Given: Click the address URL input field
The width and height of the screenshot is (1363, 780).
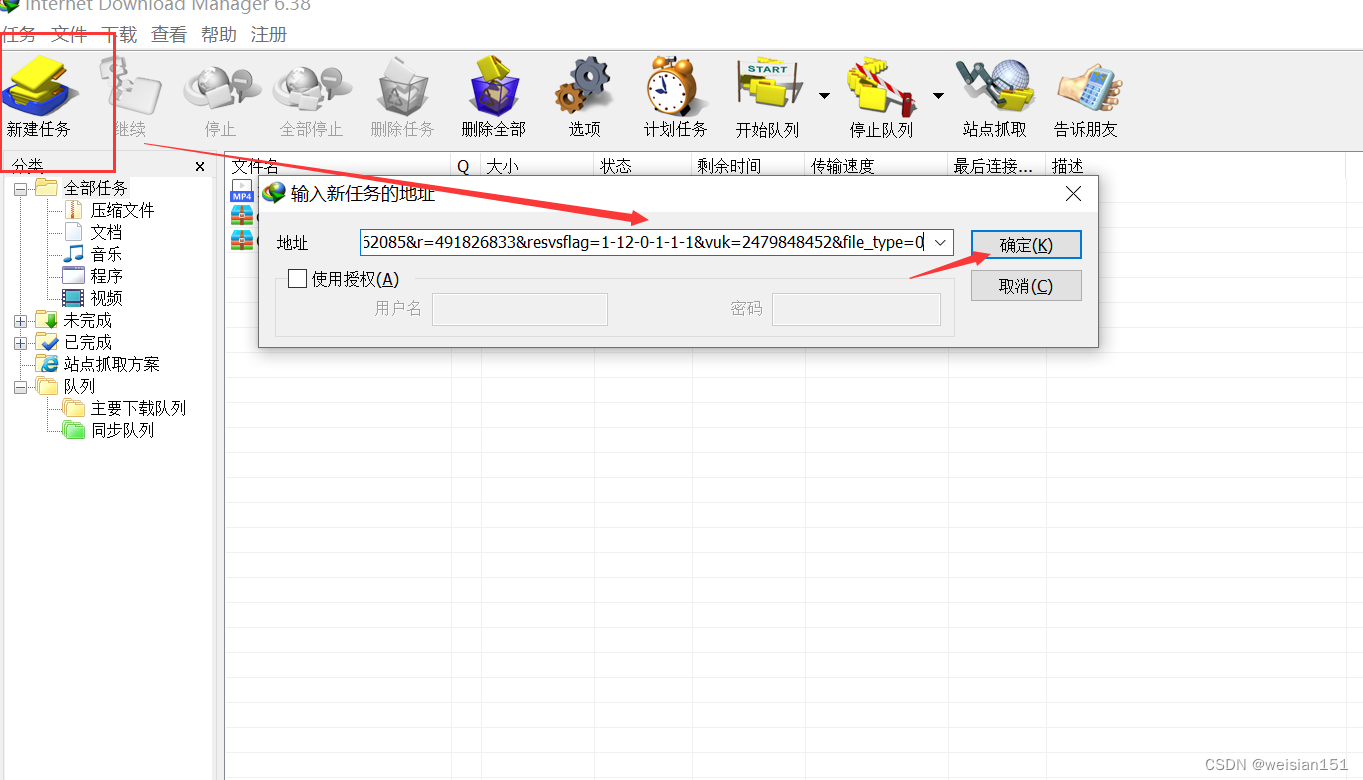Looking at the screenshot, I should tap(643, 242).
